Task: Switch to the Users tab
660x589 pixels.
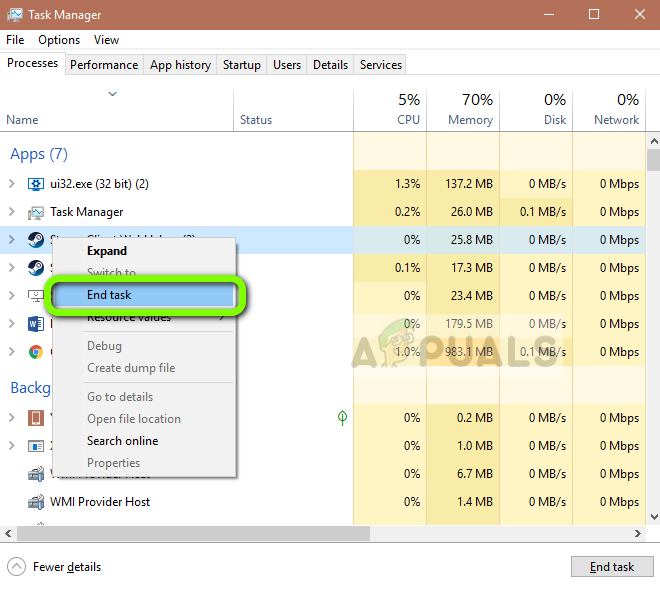Action: coord(287,65)
